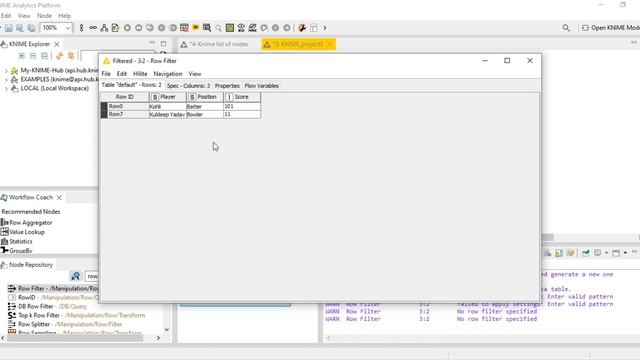
Task: Toggle fuzzy search in Node Repository
Action: point(76,276)
